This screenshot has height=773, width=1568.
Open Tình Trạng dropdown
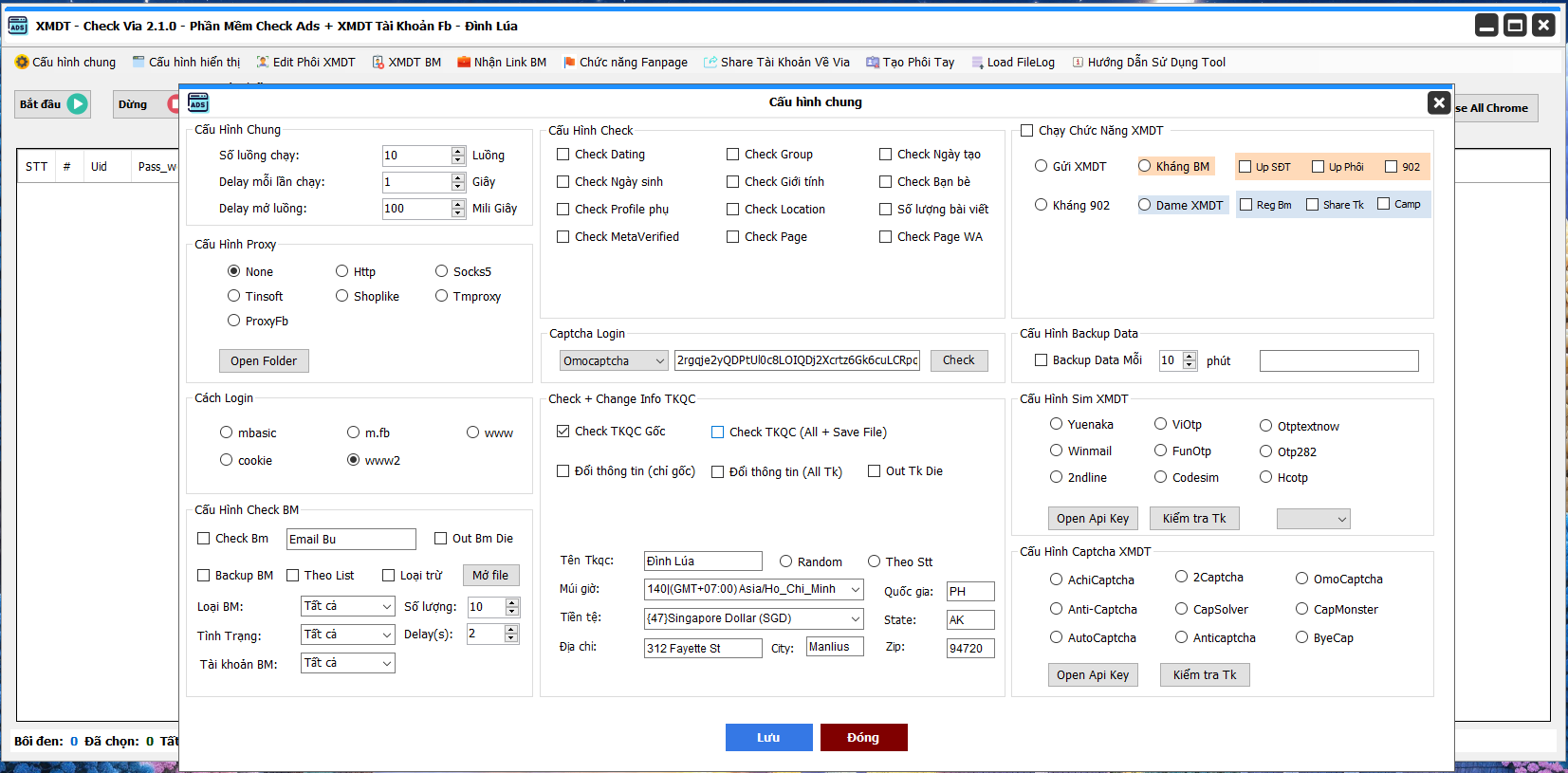coord(348,635)
